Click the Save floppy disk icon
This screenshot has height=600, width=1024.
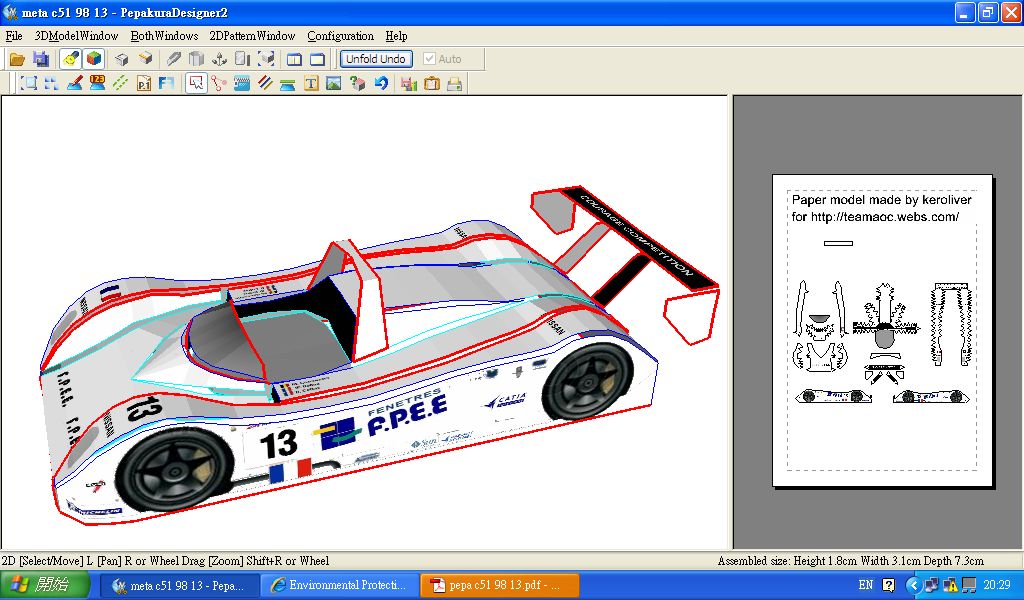pos(41,59)
